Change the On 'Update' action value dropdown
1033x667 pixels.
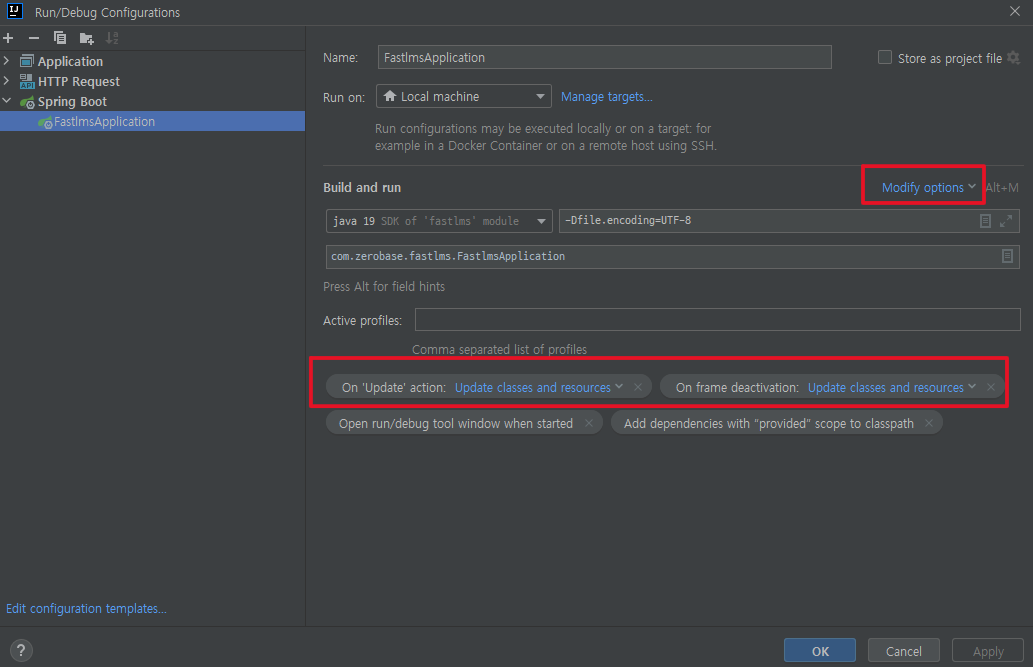point(539,388)
